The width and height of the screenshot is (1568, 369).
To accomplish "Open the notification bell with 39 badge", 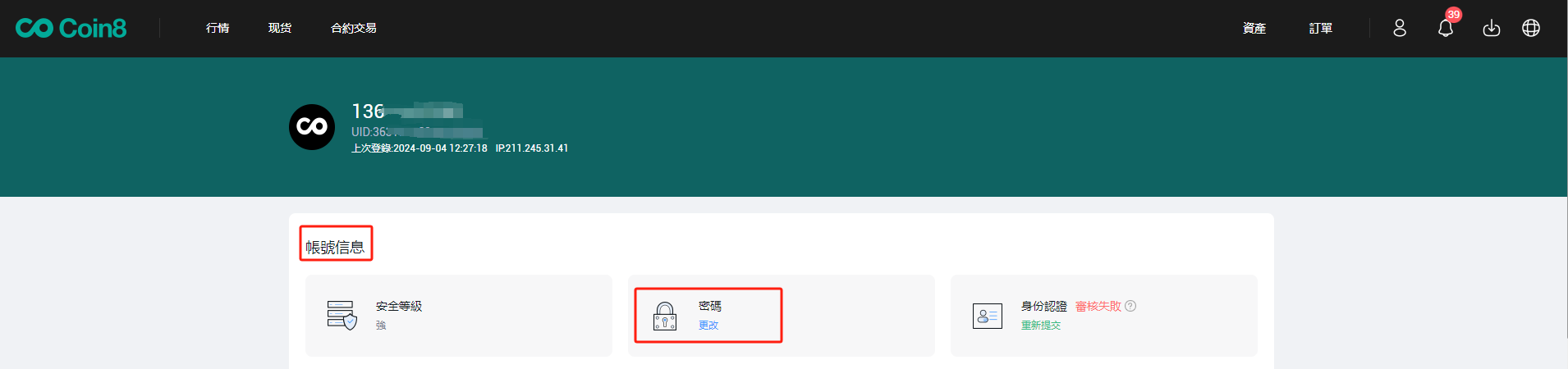I will 1446,28.
